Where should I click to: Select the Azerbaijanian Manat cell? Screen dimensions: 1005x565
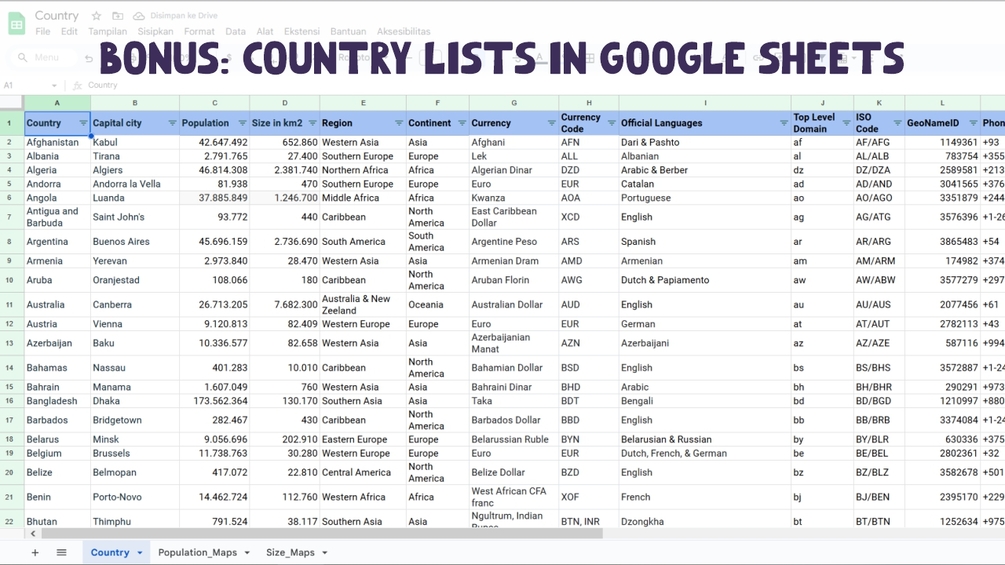pyautogui.click(x=514, y=343)
